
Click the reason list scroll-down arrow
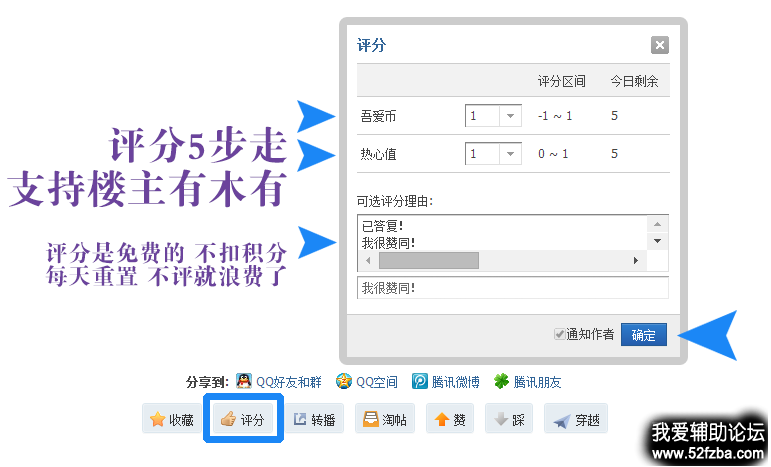657,241
